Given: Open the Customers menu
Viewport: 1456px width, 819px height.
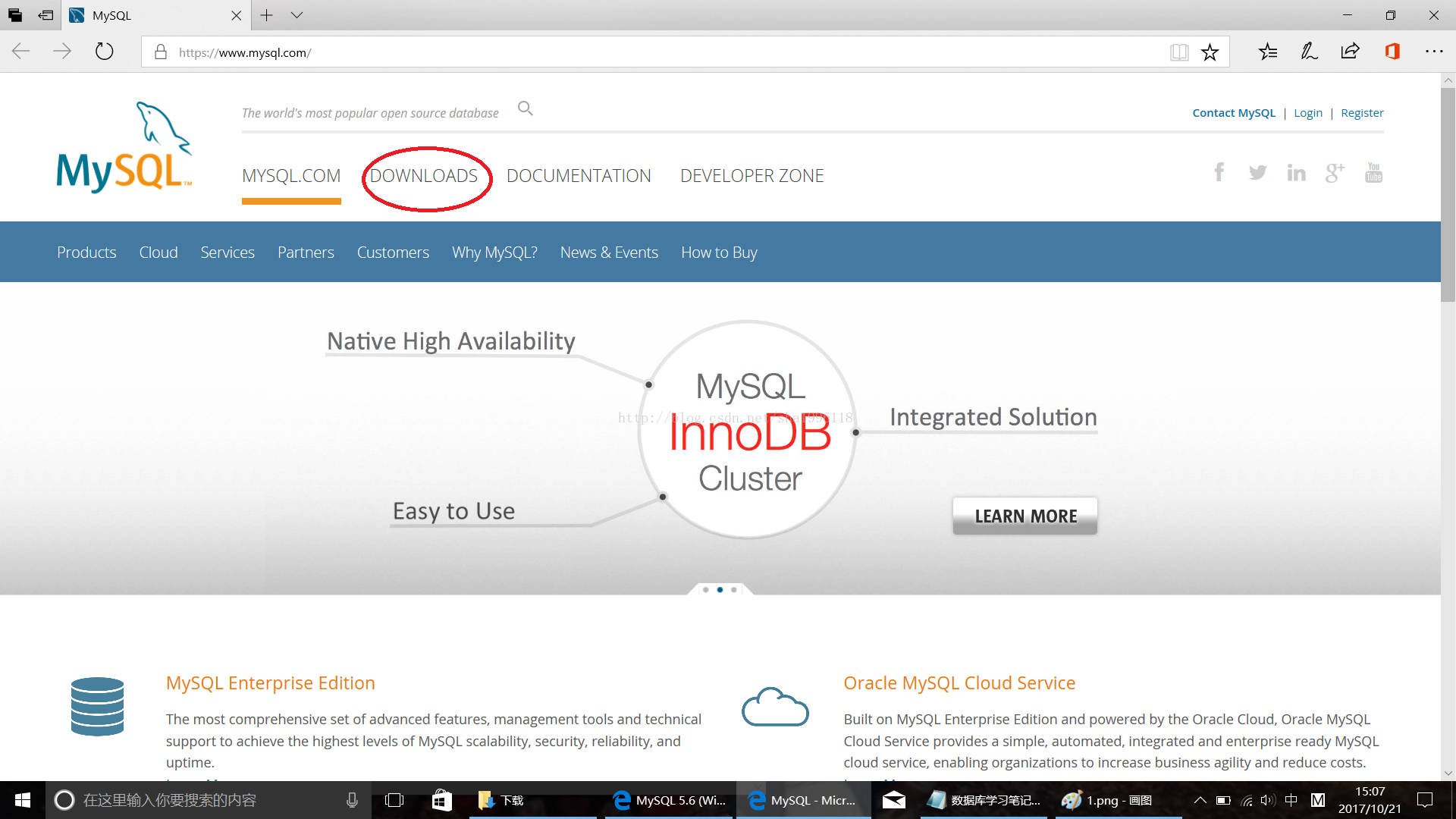Looking at the screenshot, I should [393, 253].
